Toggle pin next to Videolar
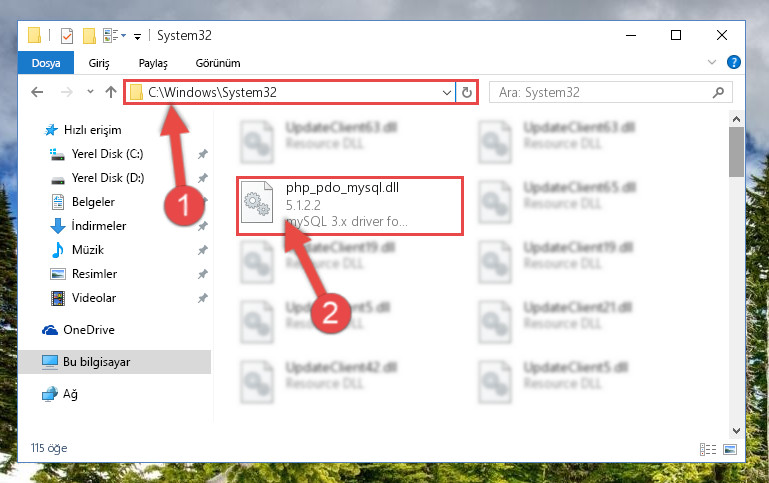 tap(203, 298)
